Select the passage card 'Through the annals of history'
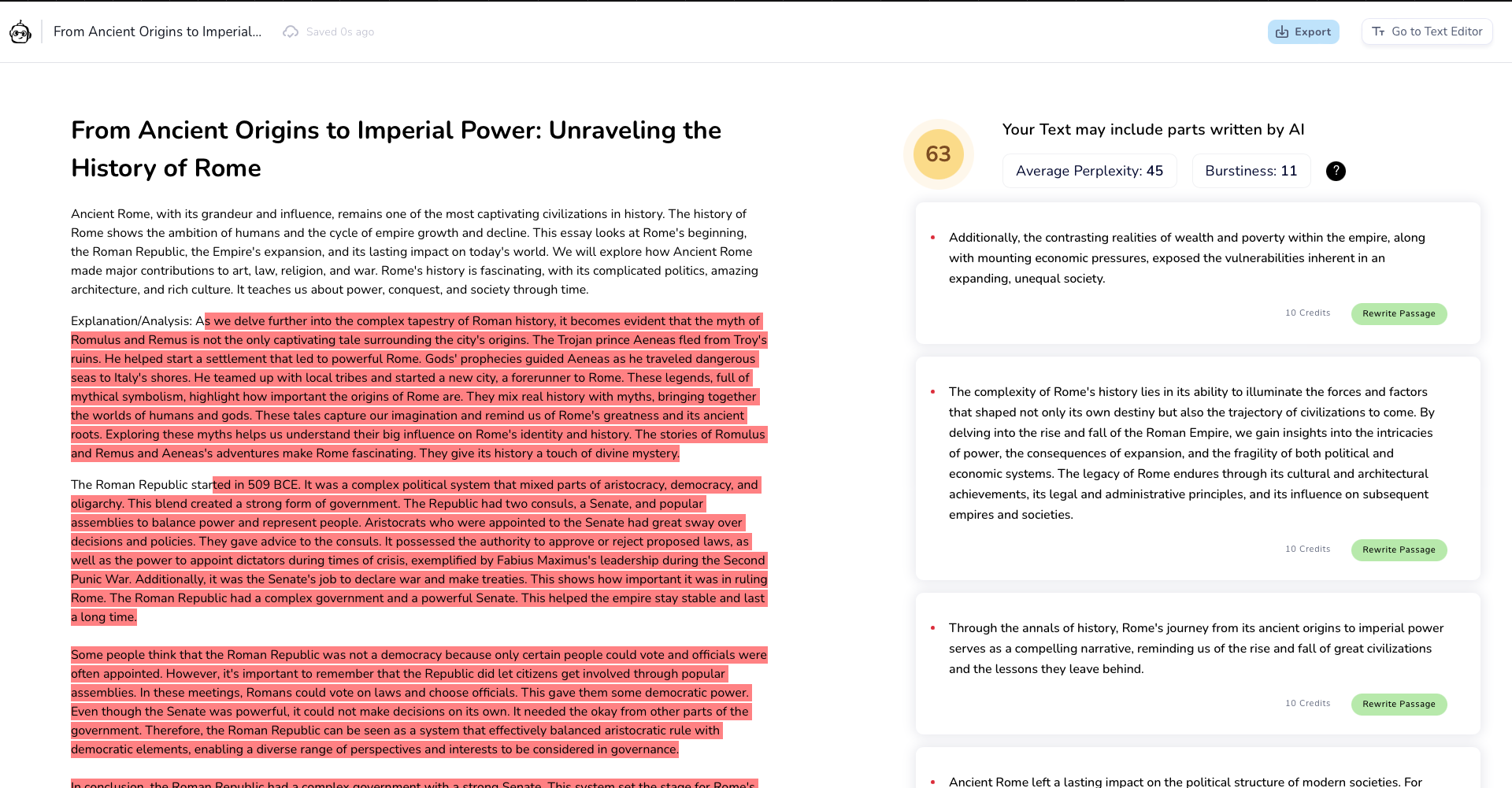Viewport: 1512px width, 788px height. click(x=1195, y=649)
